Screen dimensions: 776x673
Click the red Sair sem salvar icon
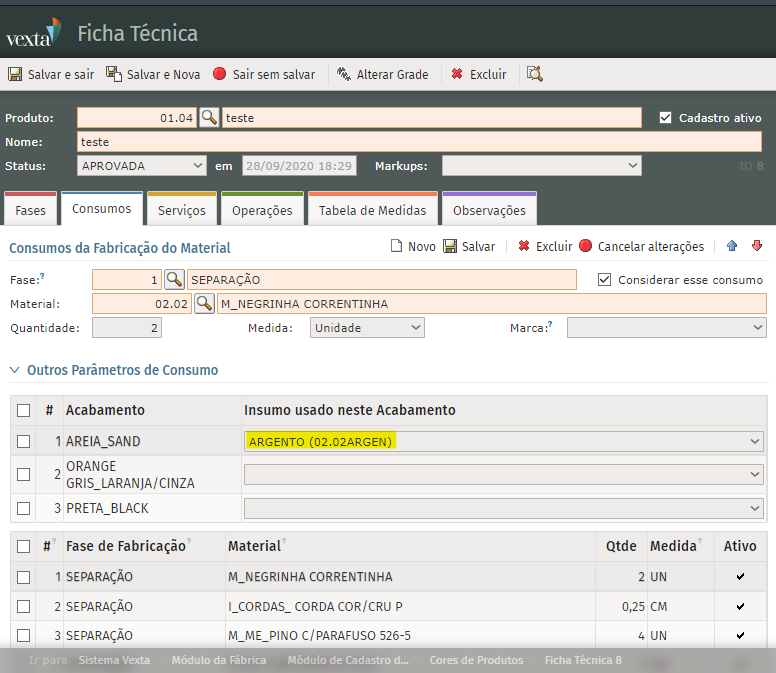[x=220, y=74]
